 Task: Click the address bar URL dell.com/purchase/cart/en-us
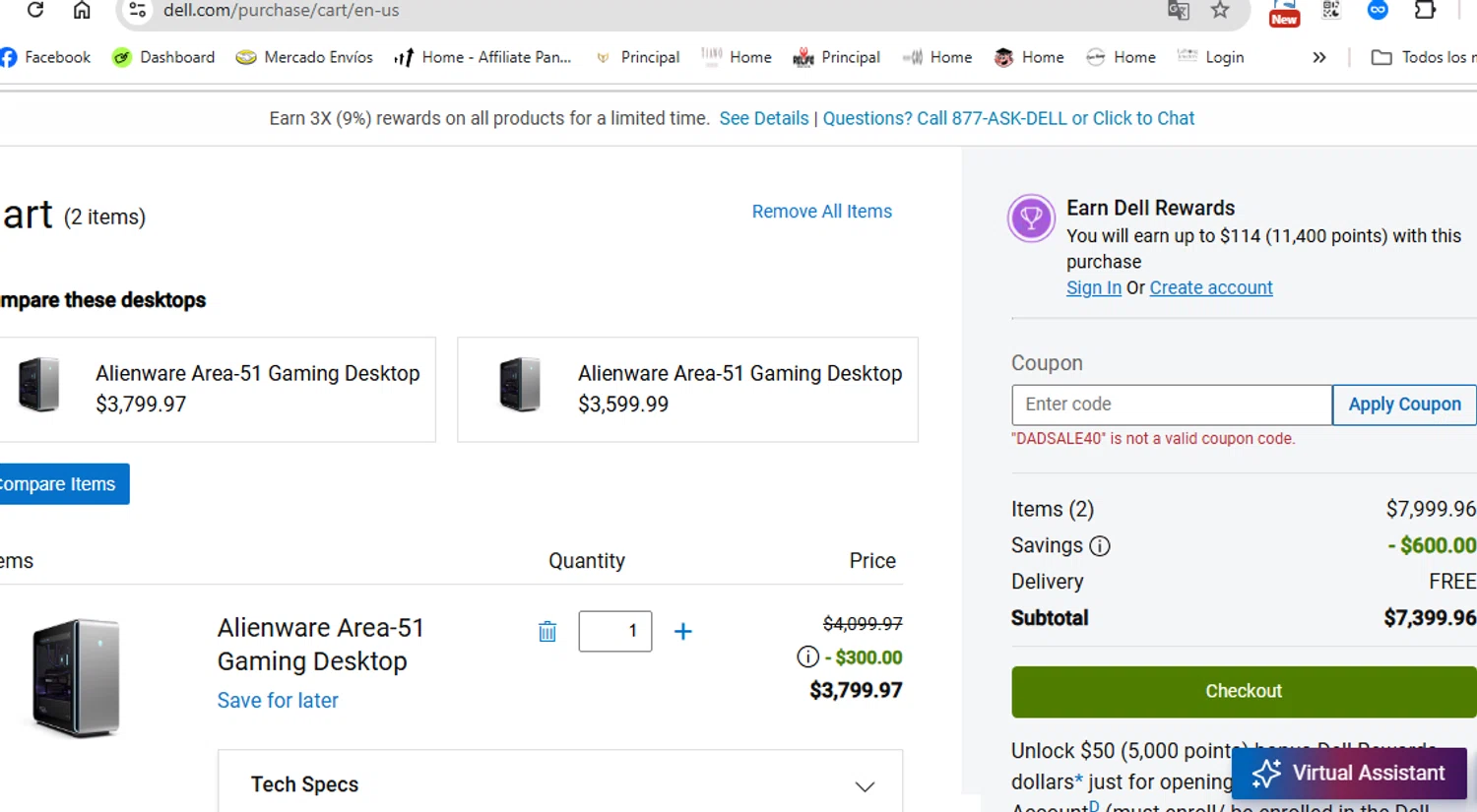282,10
